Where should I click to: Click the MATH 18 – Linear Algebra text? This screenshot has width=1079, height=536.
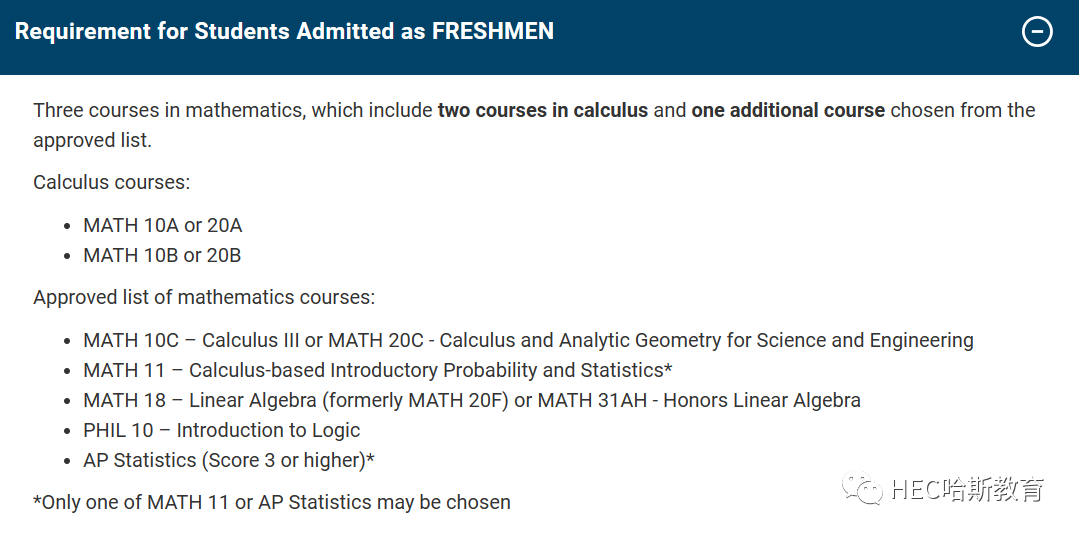296,400
